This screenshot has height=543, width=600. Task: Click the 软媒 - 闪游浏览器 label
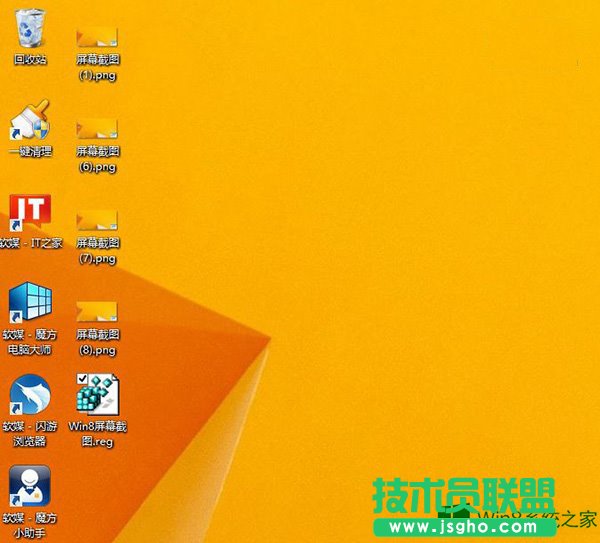tap(30, 434)
